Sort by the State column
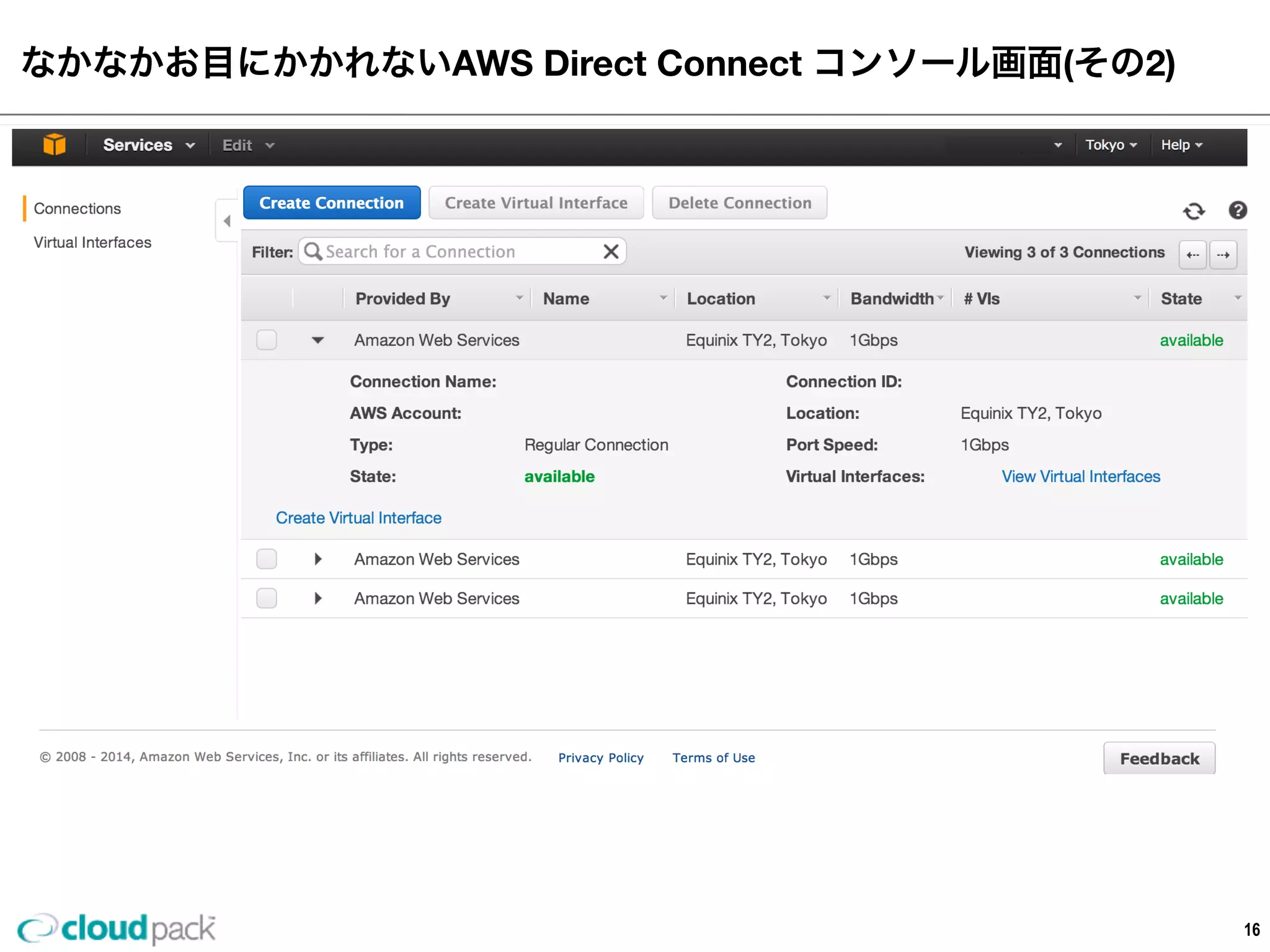Viewport: 1270px width, 952px height. click(x=1199, y=299)
